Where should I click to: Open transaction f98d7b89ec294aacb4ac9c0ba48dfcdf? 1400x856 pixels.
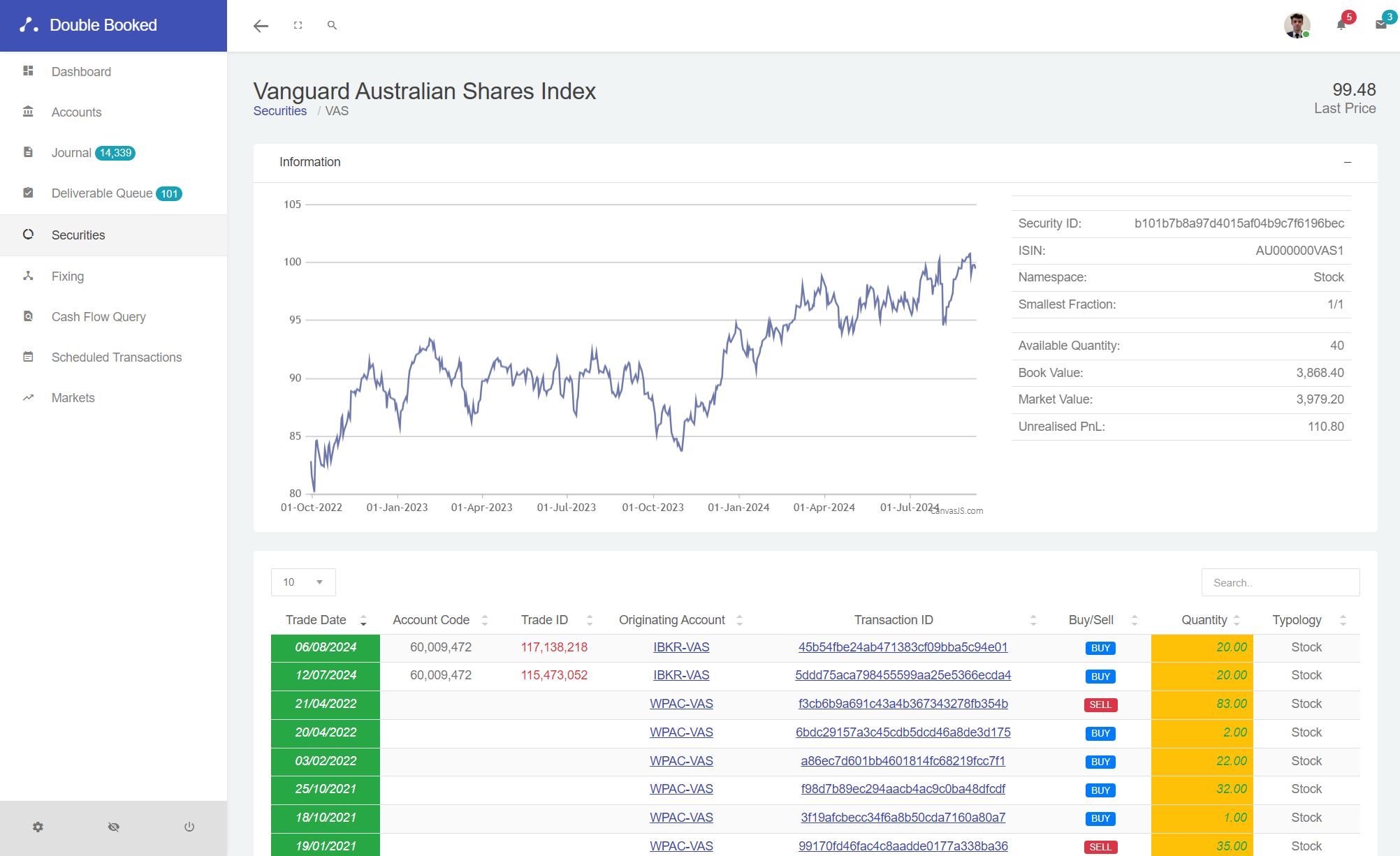point(903,789)
